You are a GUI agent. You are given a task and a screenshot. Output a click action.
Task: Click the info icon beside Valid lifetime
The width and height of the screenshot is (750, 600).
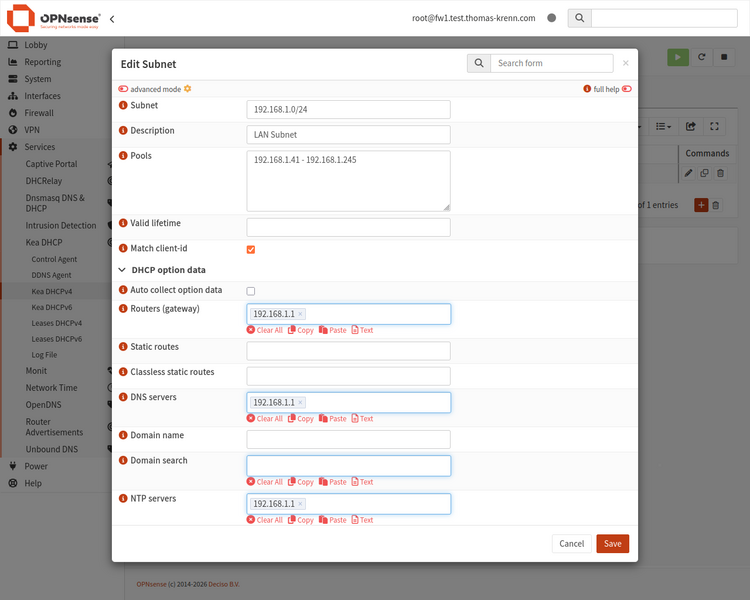[123, 223]
